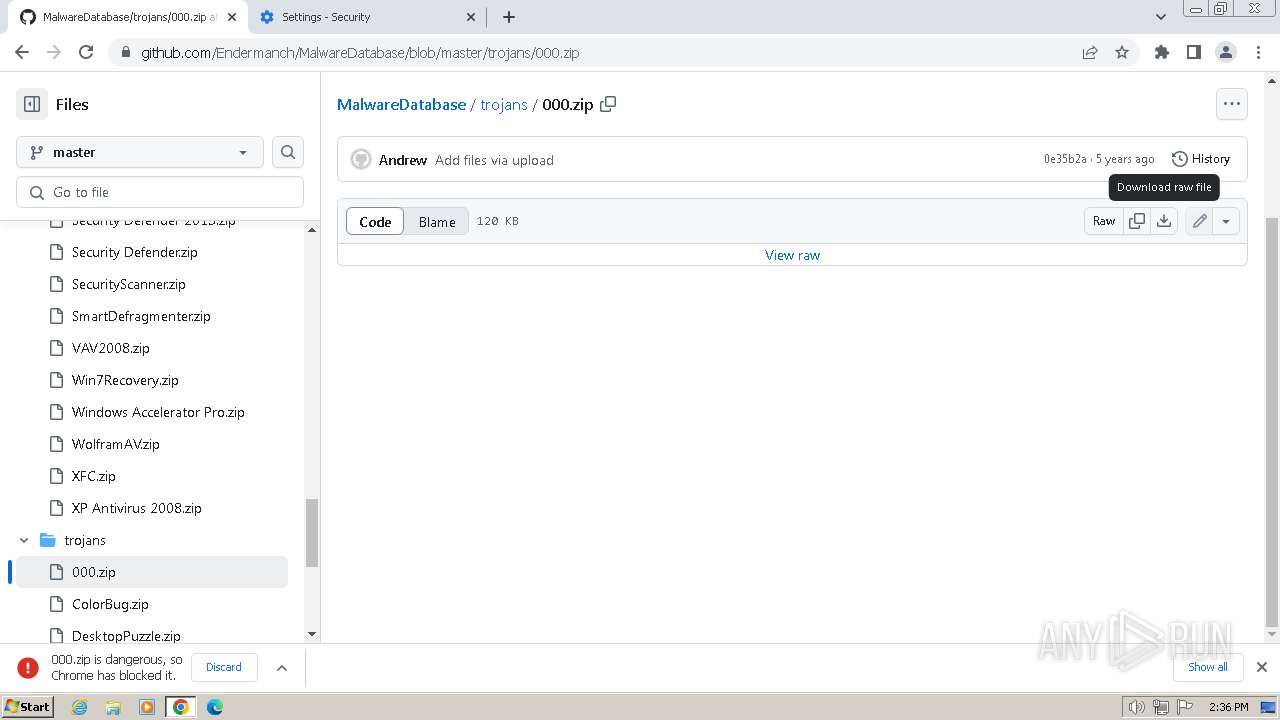Screen dimensions: 1280x720
Task: Open commit hash 0e35b2a
Action: tap(1065, 159)
